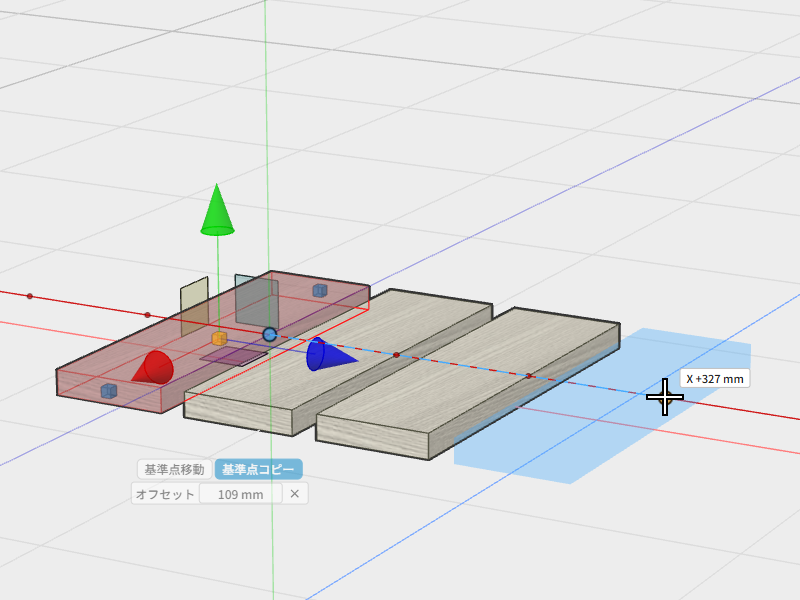The height and width of the screenshot is (600, 800).
Task: Click the 基準点移動 button
Action: pos(174,469)
